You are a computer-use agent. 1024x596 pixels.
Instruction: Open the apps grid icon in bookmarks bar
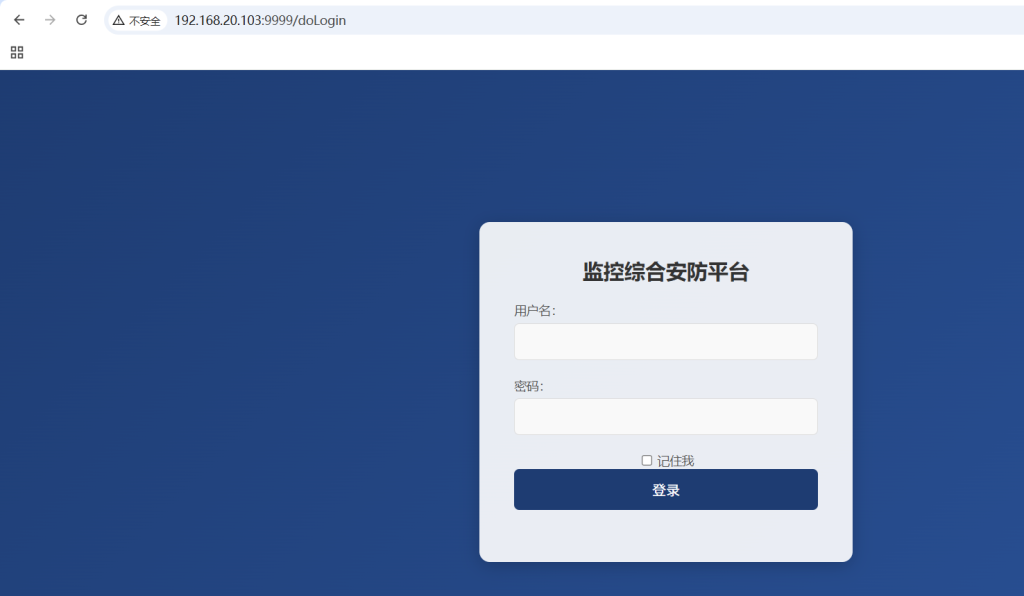pyautogui.click(x=17, y=52)
